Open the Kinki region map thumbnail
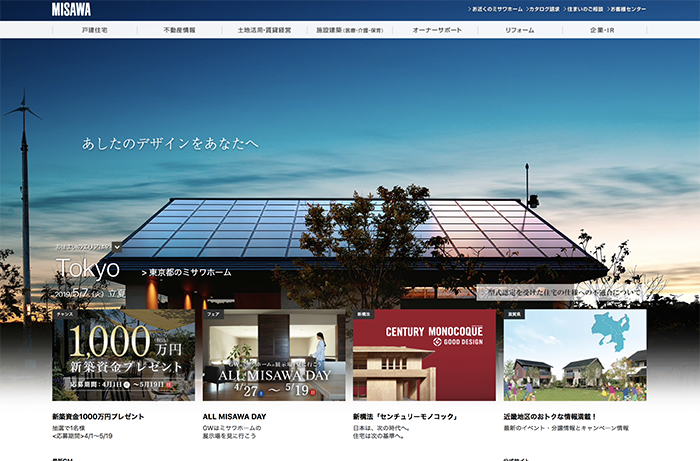 pos(575,355)
